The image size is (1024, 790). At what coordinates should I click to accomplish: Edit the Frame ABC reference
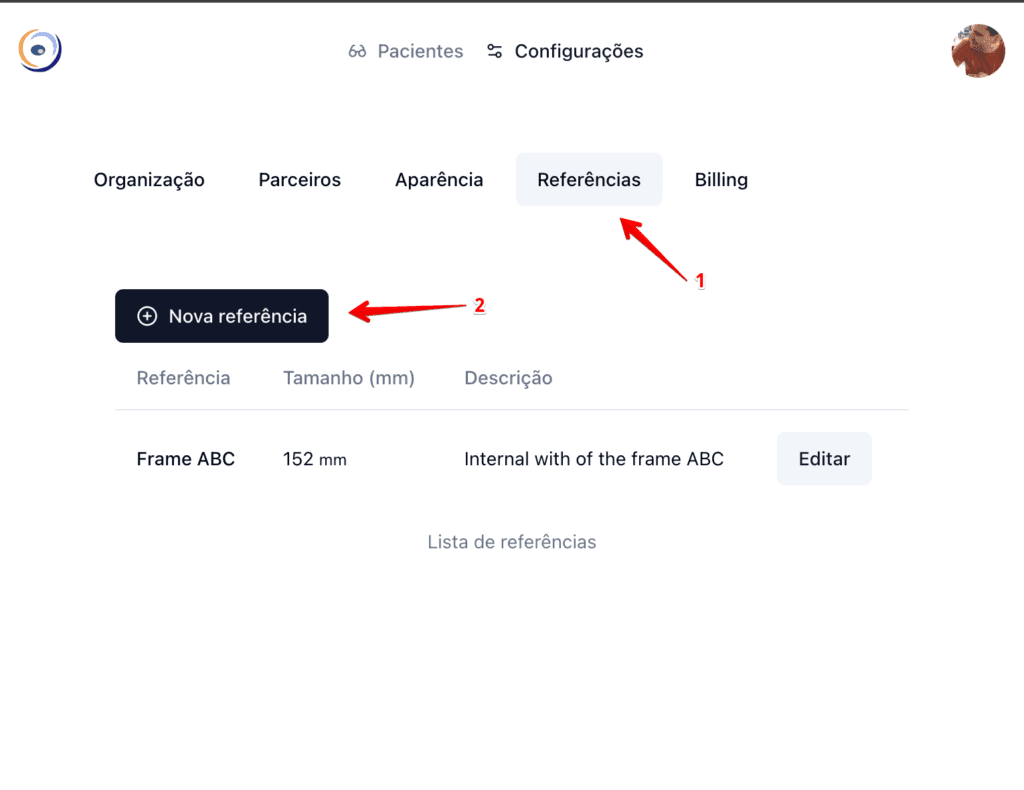tap(824, 458)
